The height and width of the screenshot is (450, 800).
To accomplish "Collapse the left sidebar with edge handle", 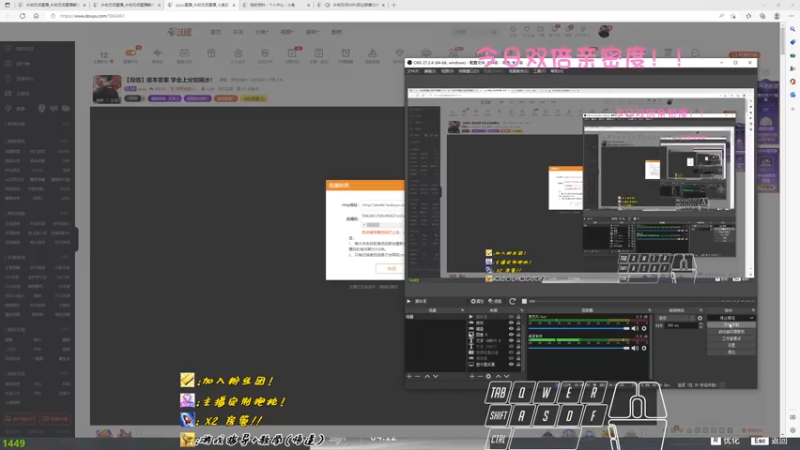I will [x=77, y=238].
